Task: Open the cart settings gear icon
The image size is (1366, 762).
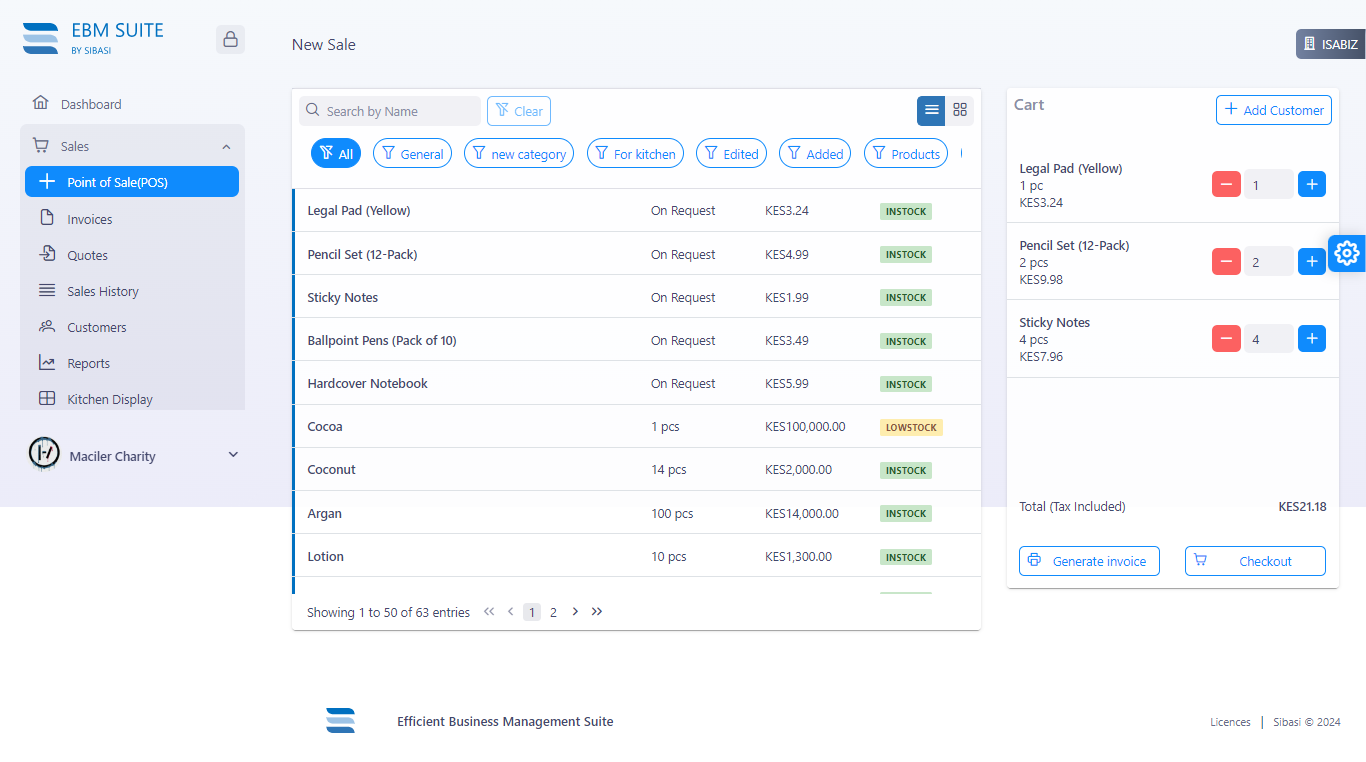Action: 1346,253
